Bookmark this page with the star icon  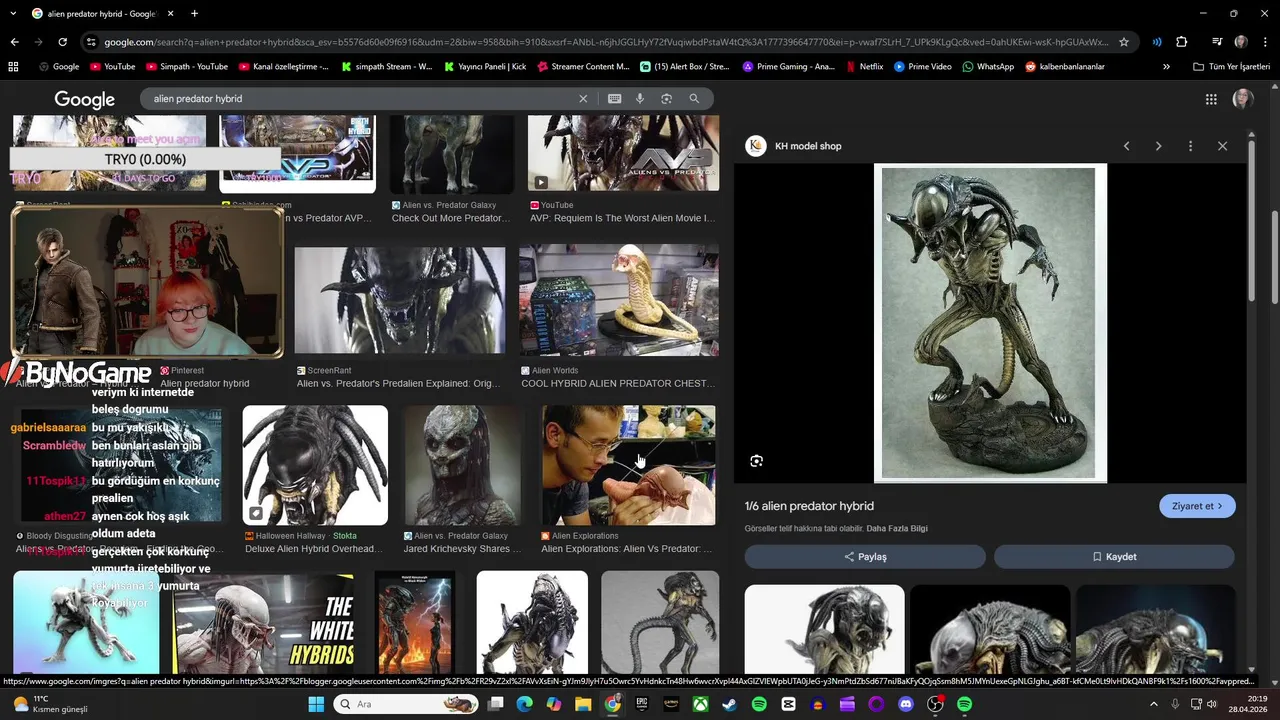1124,42
